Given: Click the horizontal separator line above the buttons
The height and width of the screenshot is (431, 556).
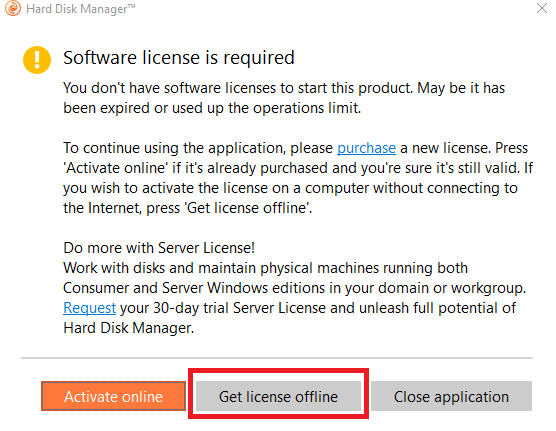Looking at the screenshot, I should pyautogui.click(x=277, y=358).
